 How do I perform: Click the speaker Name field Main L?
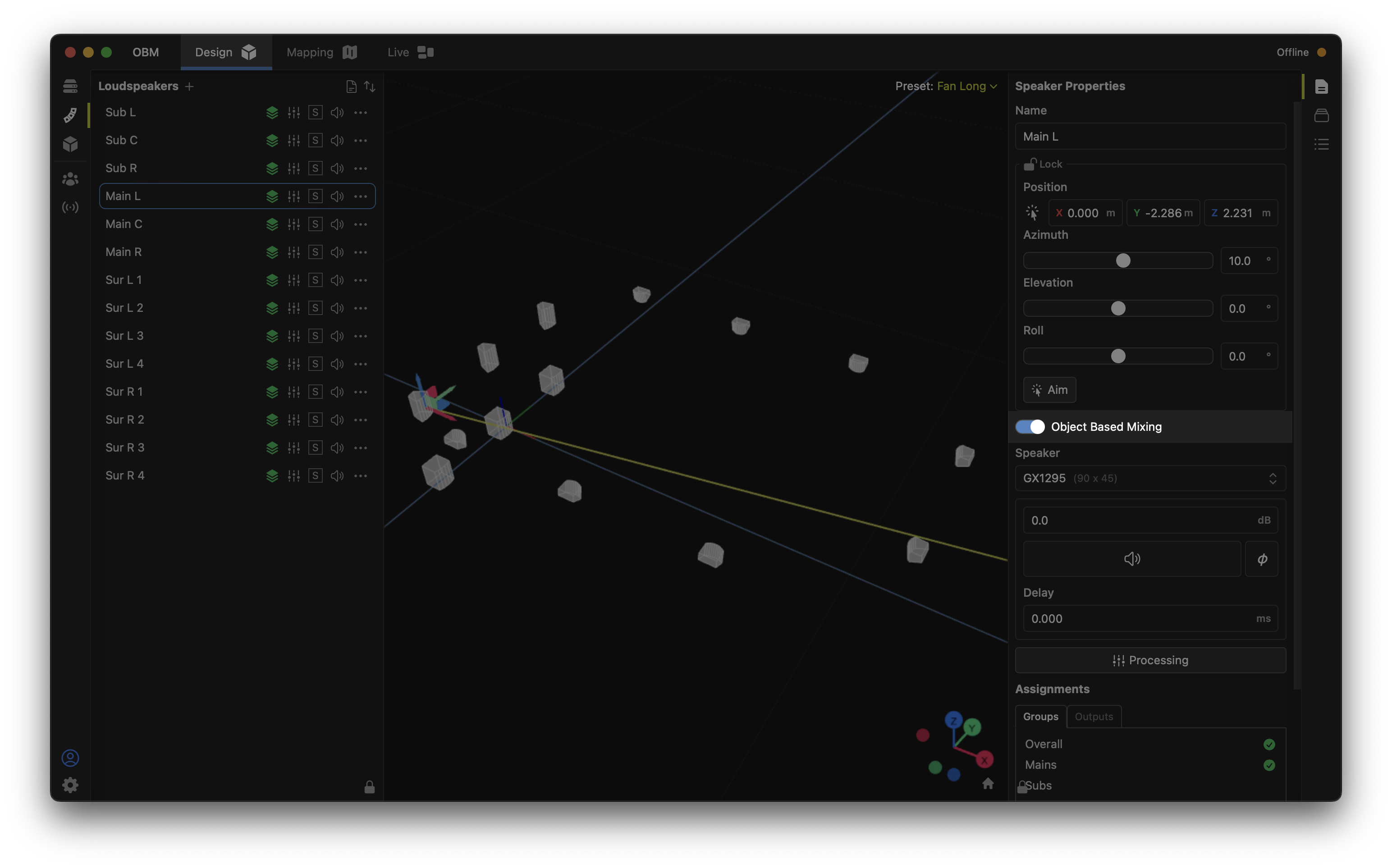click(1150, 137)
